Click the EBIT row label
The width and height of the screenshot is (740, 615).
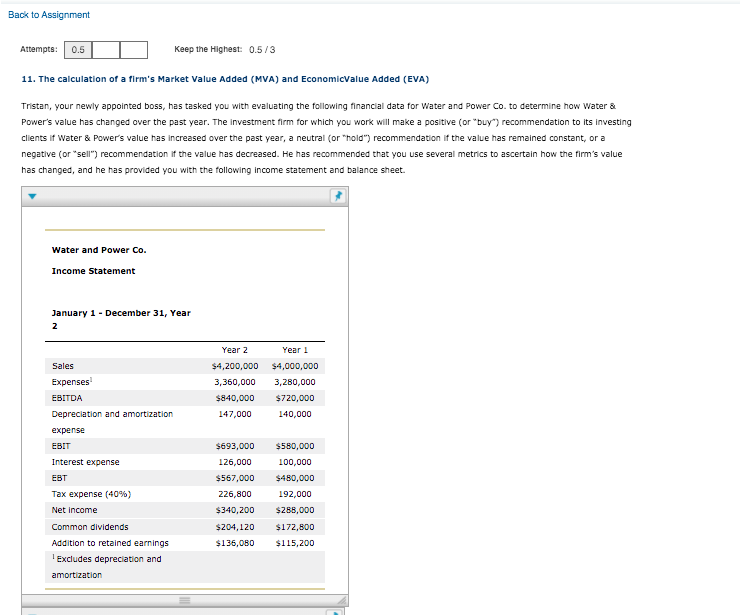click(x=61, y=446)
